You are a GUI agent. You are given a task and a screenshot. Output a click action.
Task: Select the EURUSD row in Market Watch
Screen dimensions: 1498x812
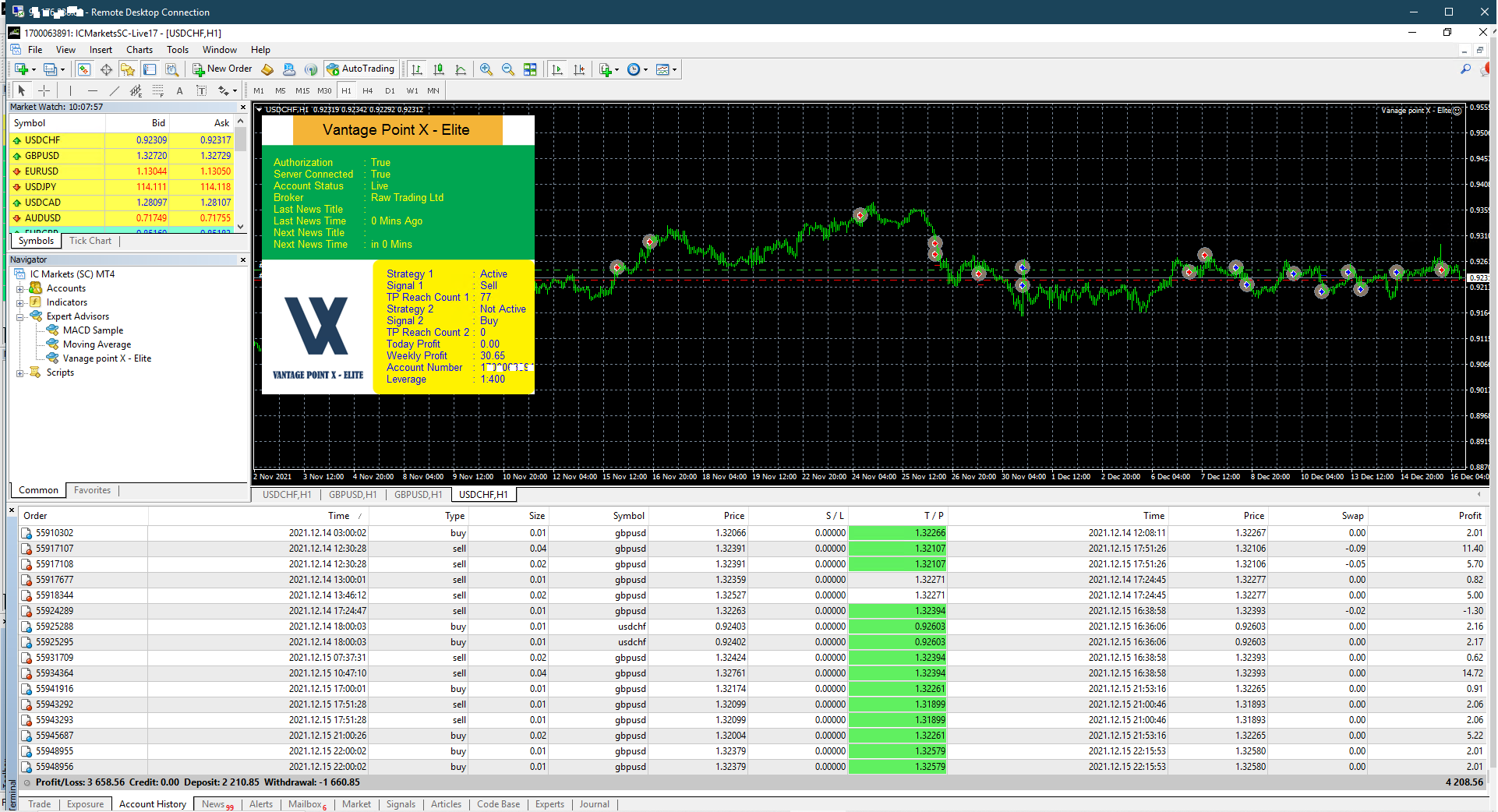122,171
